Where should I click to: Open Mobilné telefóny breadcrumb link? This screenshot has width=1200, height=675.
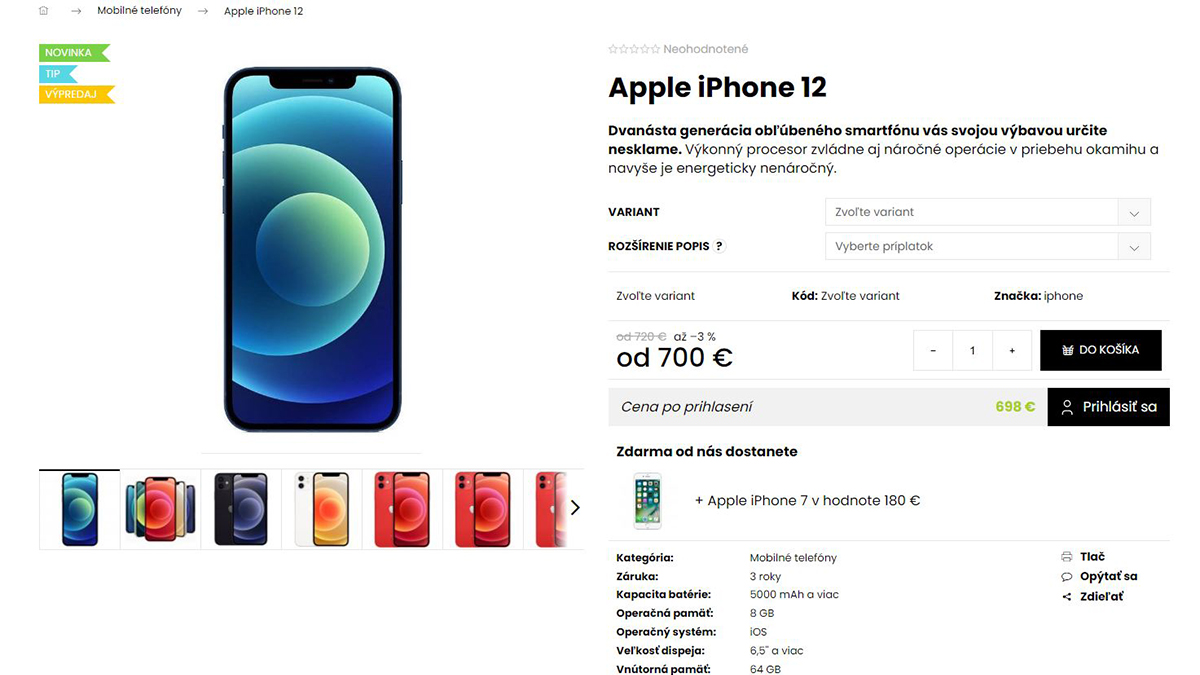pyautogui.click(x=139, y=11)
